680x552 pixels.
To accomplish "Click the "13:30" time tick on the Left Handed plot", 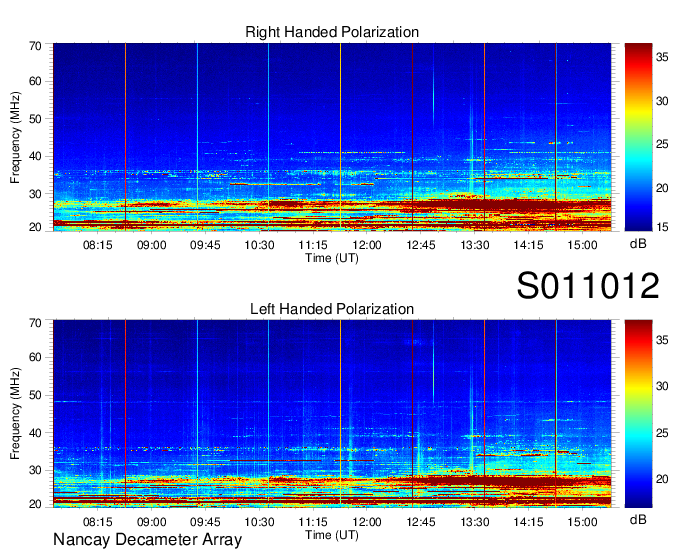I will click(x=475, y=522).
